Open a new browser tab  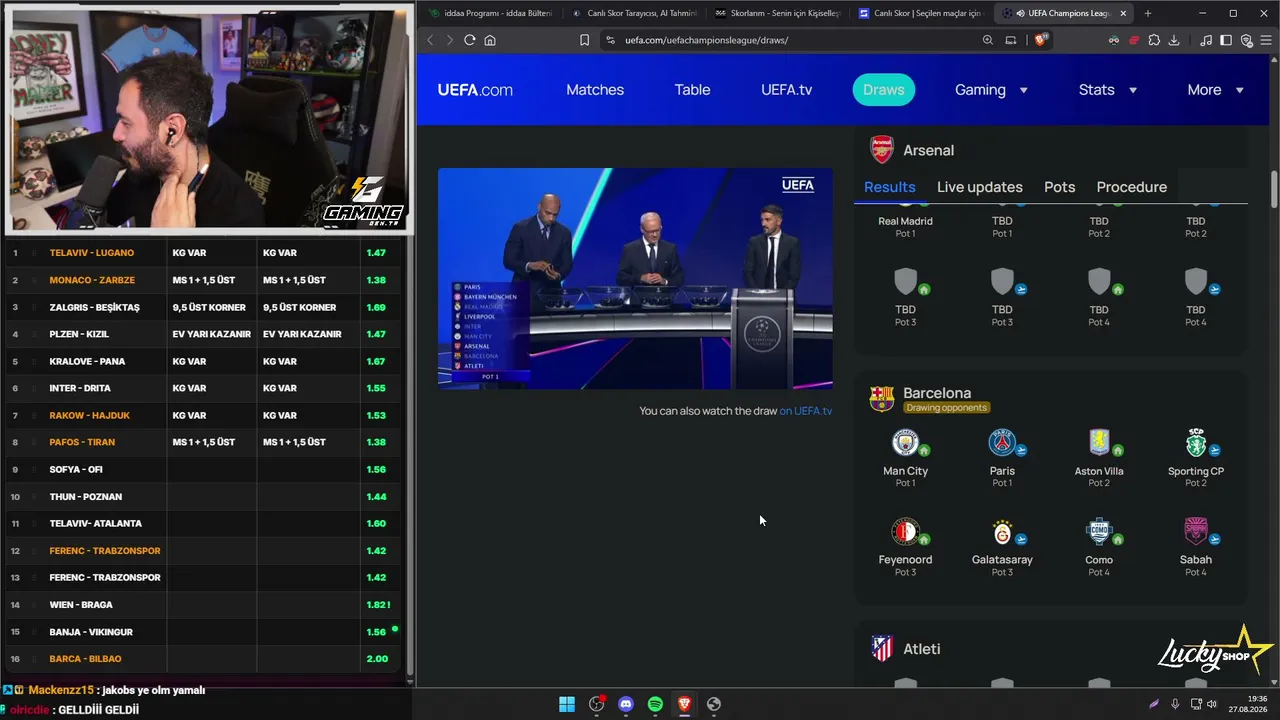[x=1147, y=13]
